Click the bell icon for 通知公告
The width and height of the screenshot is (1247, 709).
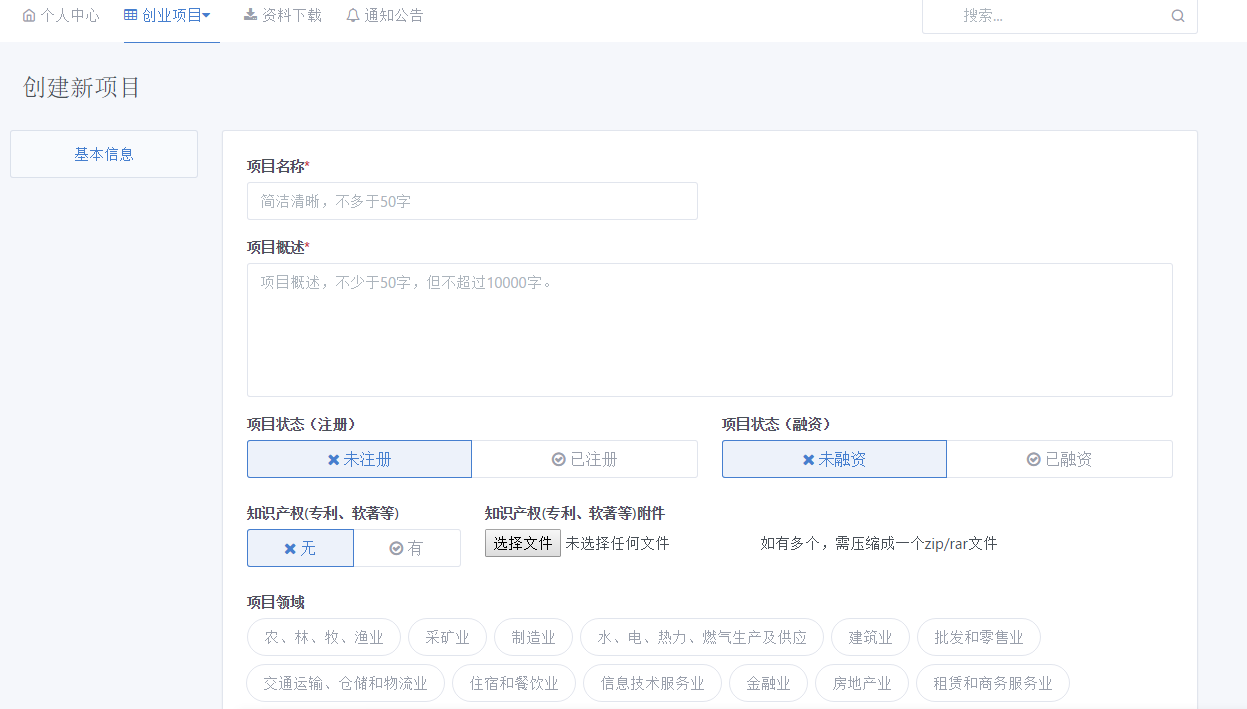[353, 16]
